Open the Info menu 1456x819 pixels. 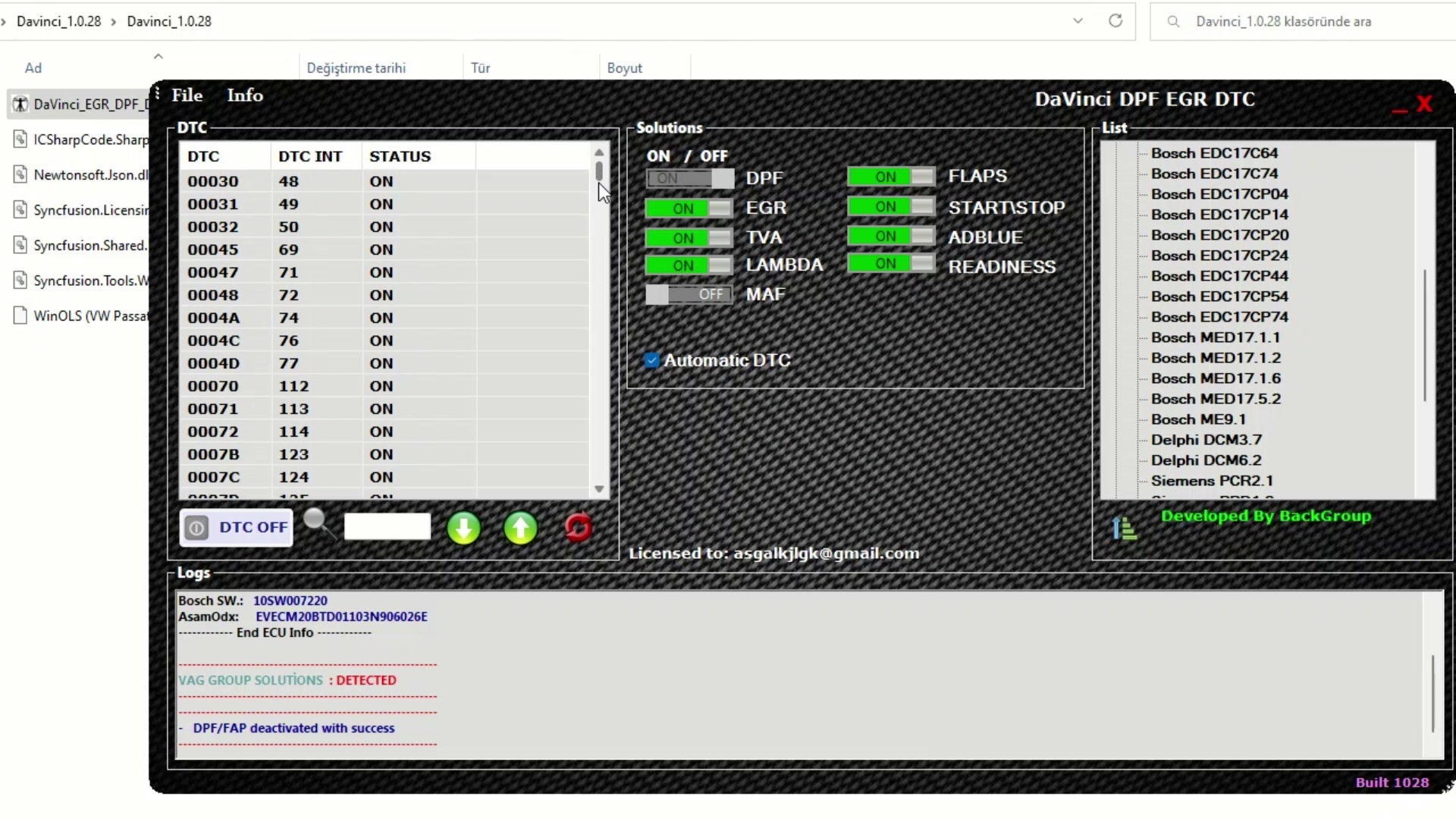(x=244, y=95)
